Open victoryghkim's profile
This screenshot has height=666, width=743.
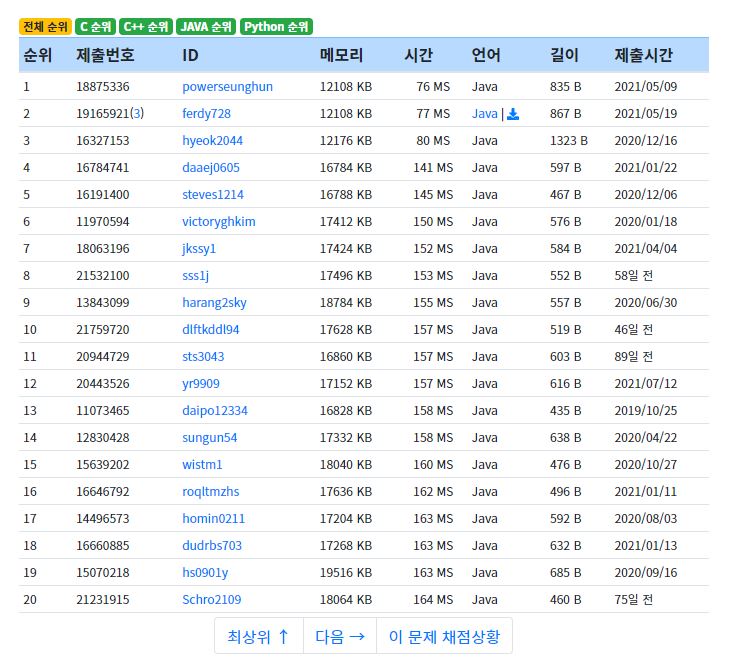point(218,222)
